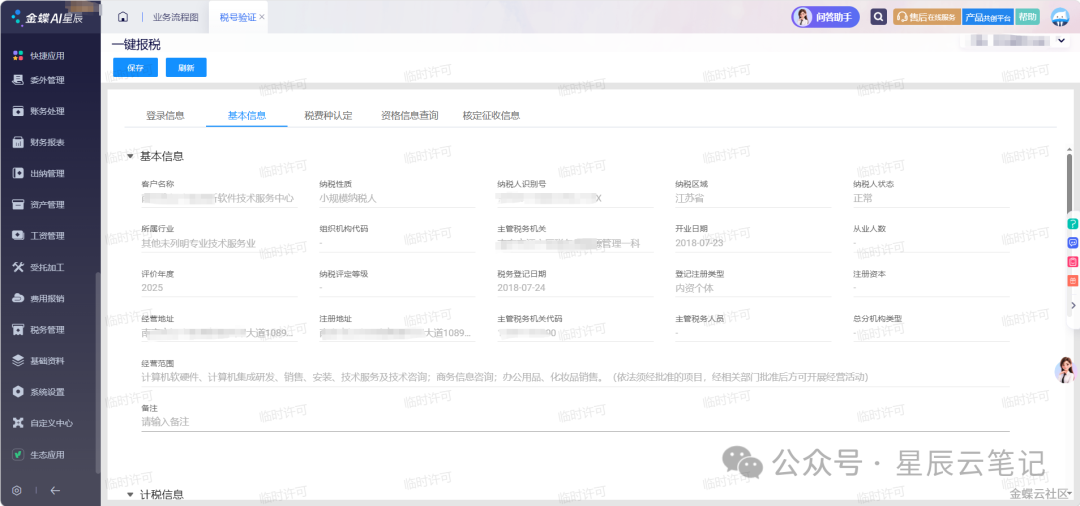Open 系统设置 gear icon
The width and height of the screenshot is (1080, 506).
pyautogui.click(x=19, y=392)
